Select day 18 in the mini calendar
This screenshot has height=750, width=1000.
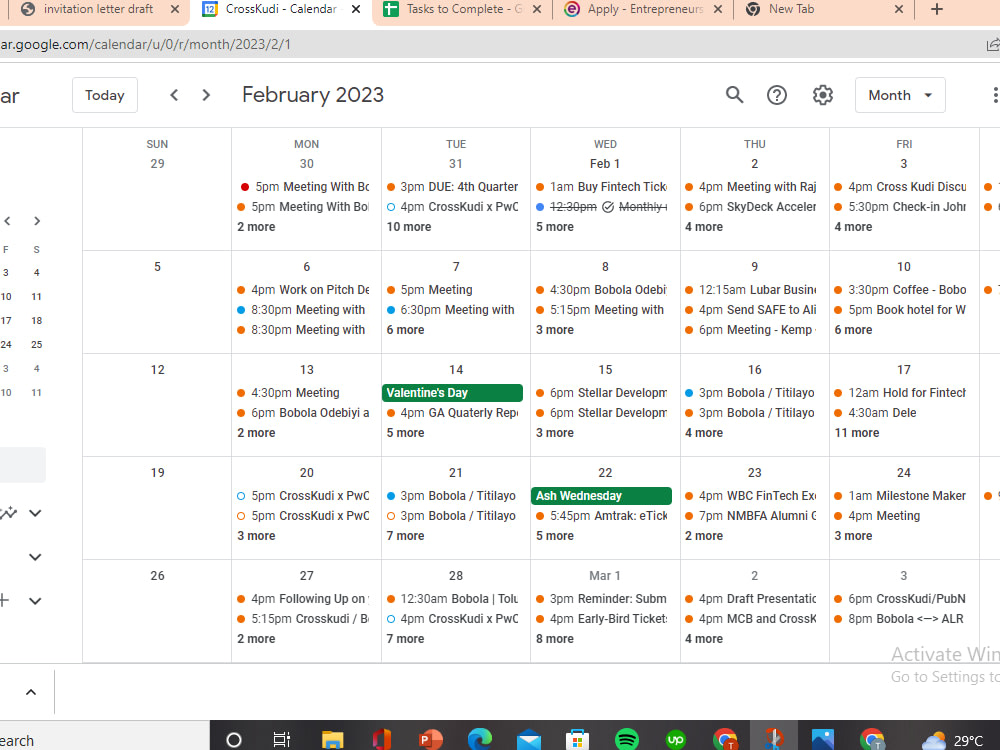[x=36, y=321]
